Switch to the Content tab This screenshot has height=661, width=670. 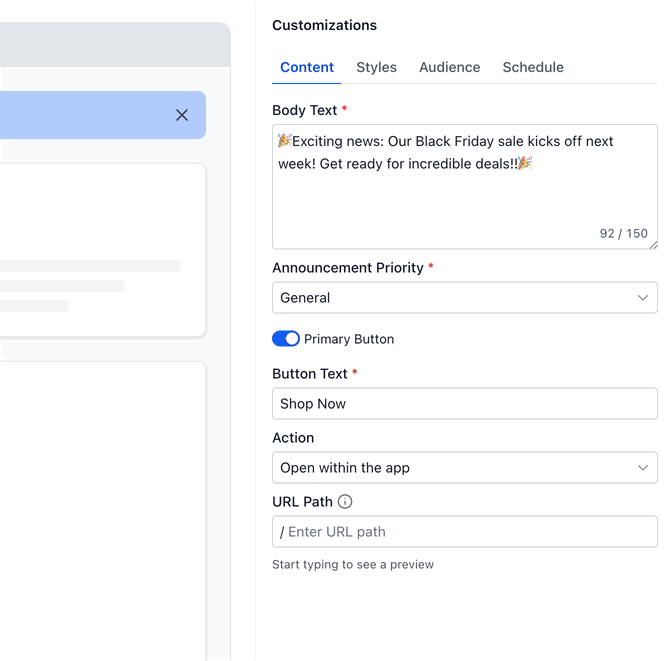[x=307, y=67]
